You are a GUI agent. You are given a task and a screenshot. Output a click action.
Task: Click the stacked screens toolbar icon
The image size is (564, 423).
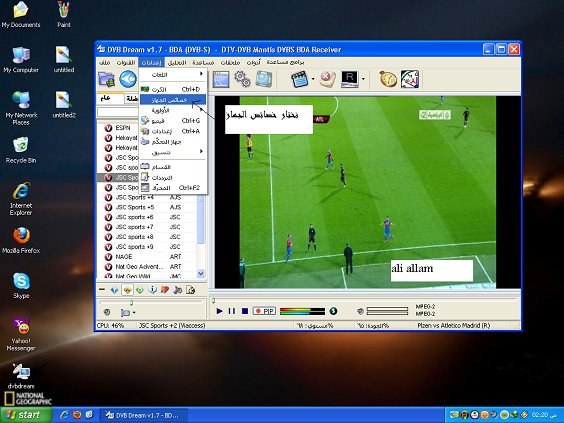tap(264, 79)
